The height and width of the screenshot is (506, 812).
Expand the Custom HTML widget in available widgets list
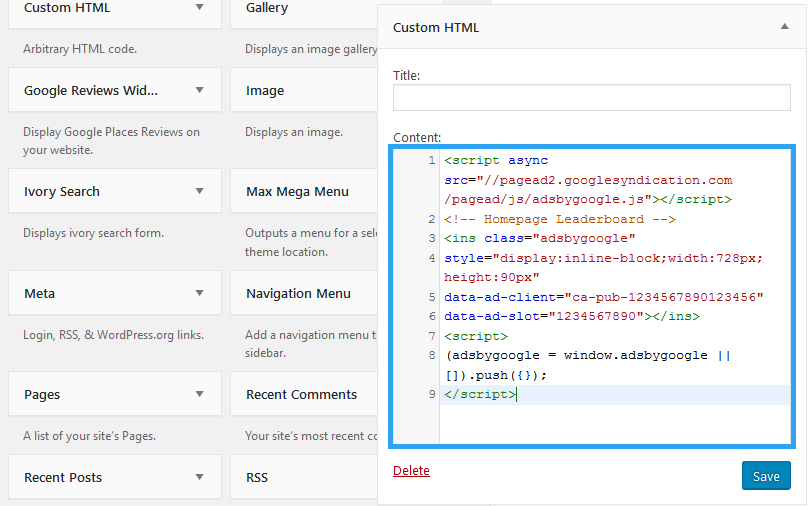(x=199, y=8)
